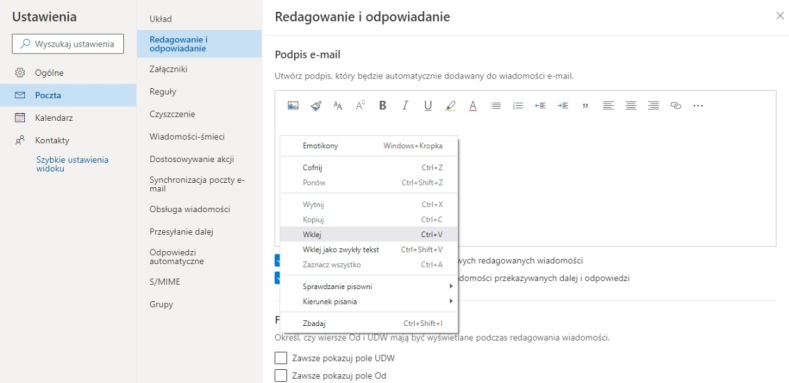The width and height of the screenshot is (789, 383).
Task: Close the settings panel with X
Action: (779, 16)
